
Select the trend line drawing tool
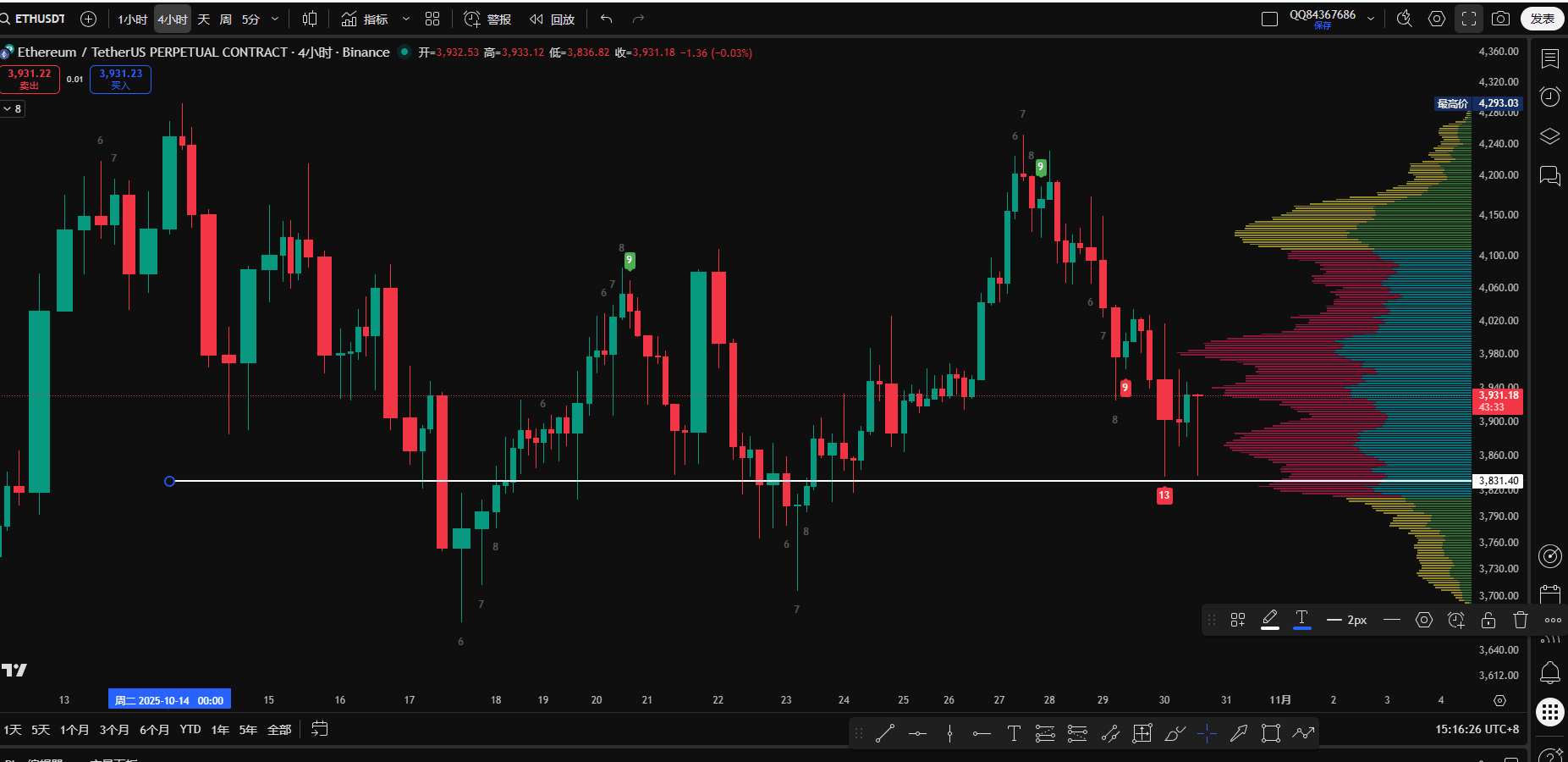885,733
